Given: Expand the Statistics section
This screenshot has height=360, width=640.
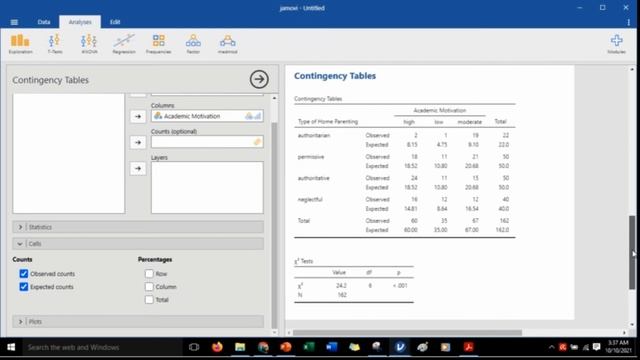Looking at the screenshot, I should (138, 227).
